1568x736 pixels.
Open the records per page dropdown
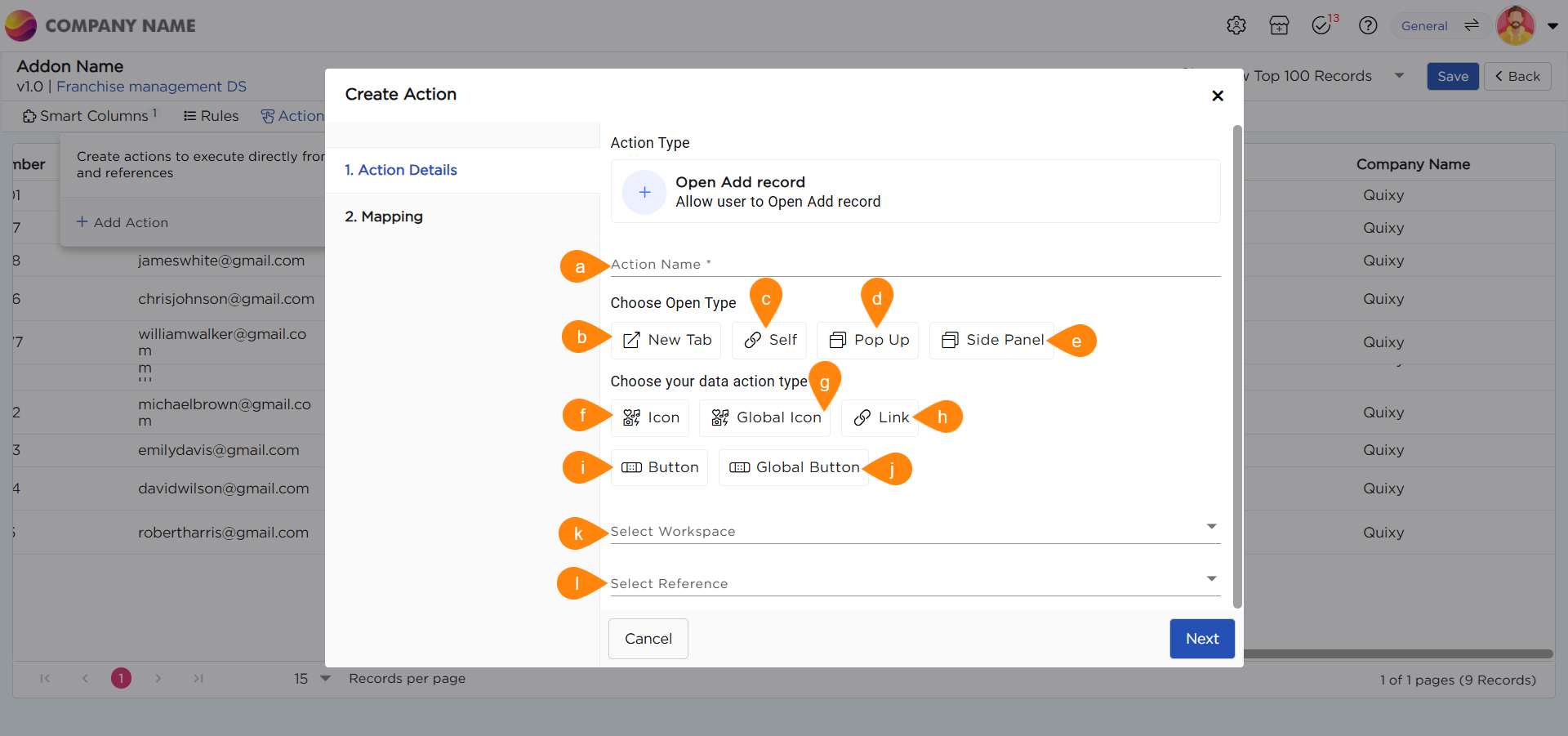tap(325, 679)
